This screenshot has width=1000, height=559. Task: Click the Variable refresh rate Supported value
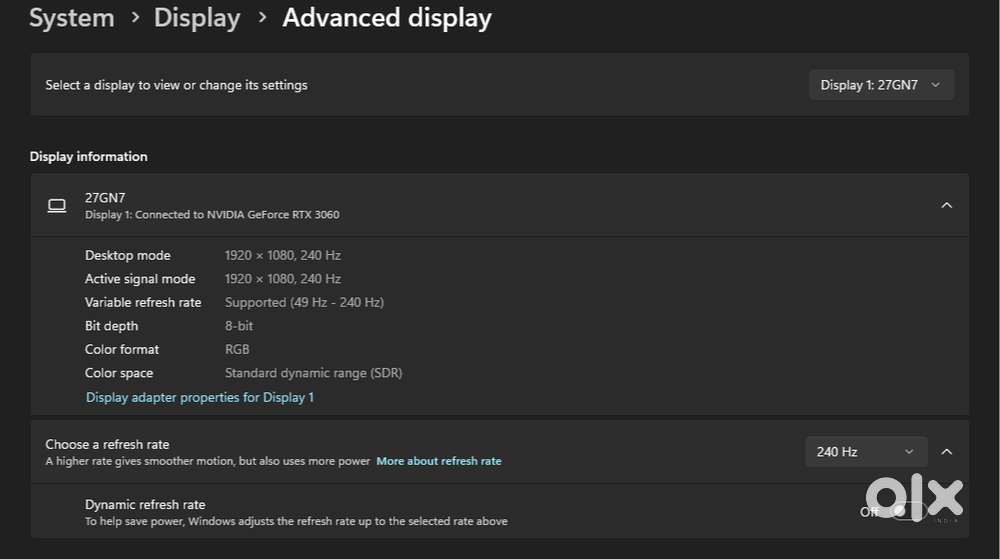click(304, 302)
